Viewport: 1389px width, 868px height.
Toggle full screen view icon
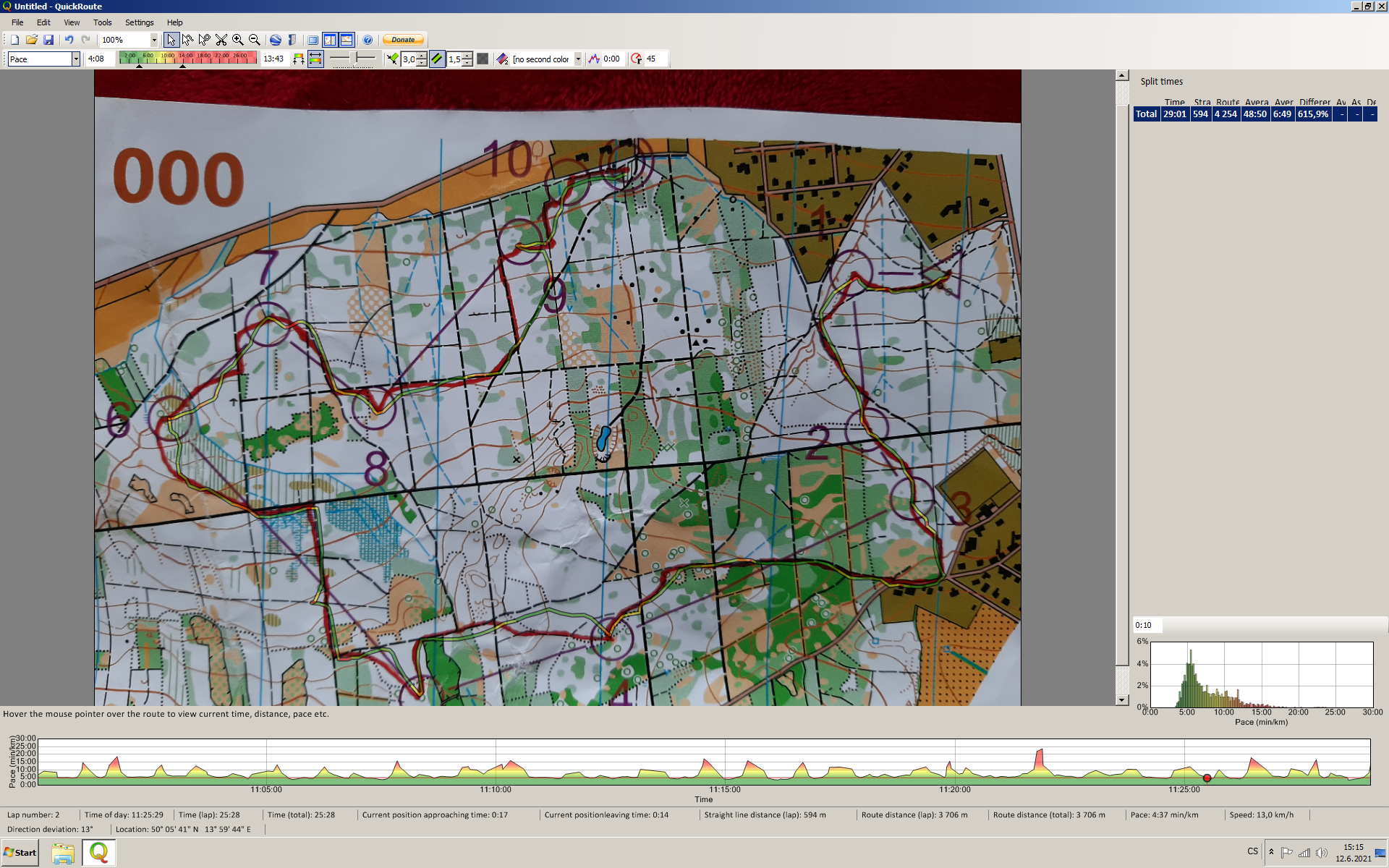click(313, 40)
